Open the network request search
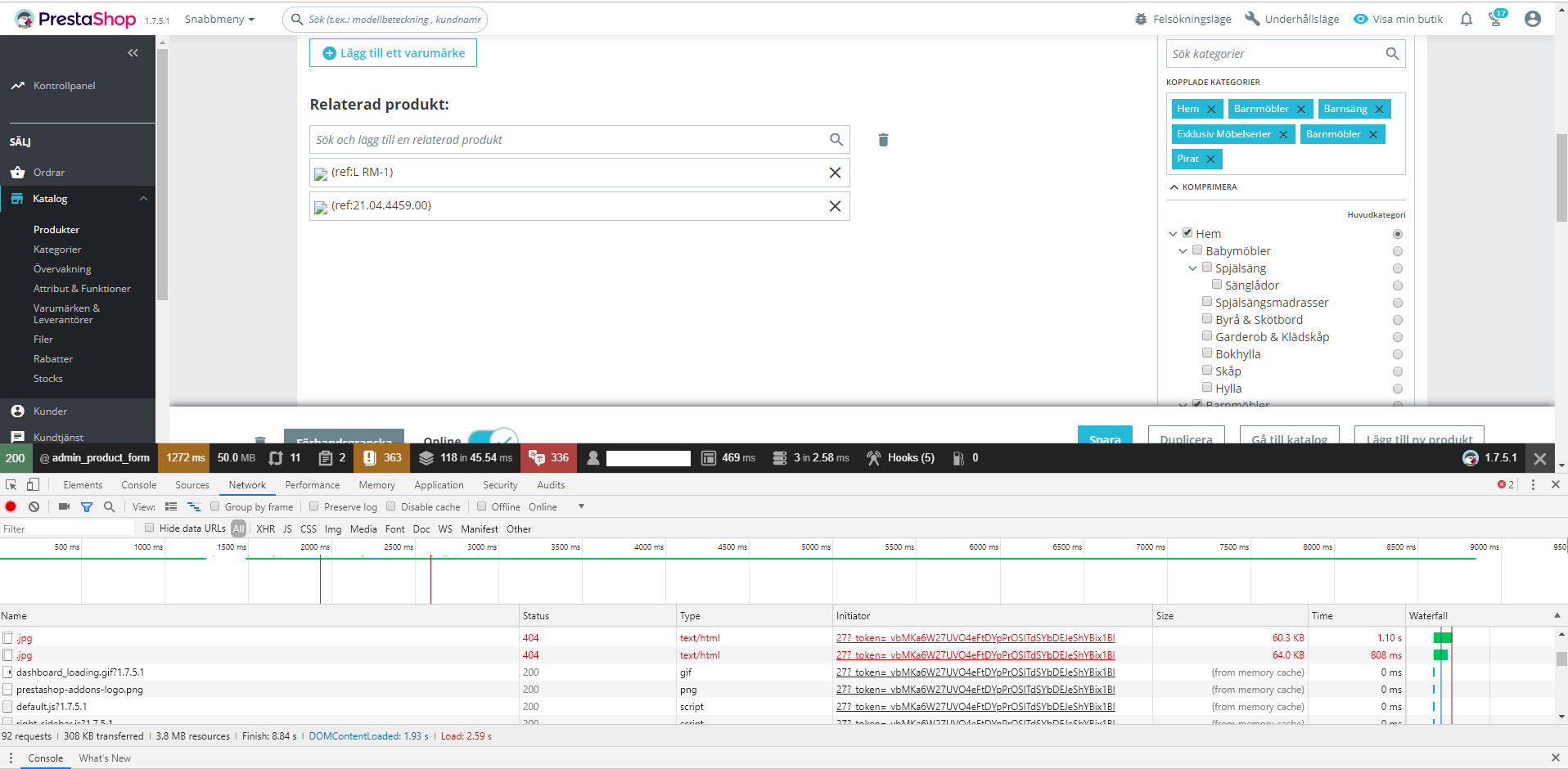Screen dimensions: 1568x769 110,507
